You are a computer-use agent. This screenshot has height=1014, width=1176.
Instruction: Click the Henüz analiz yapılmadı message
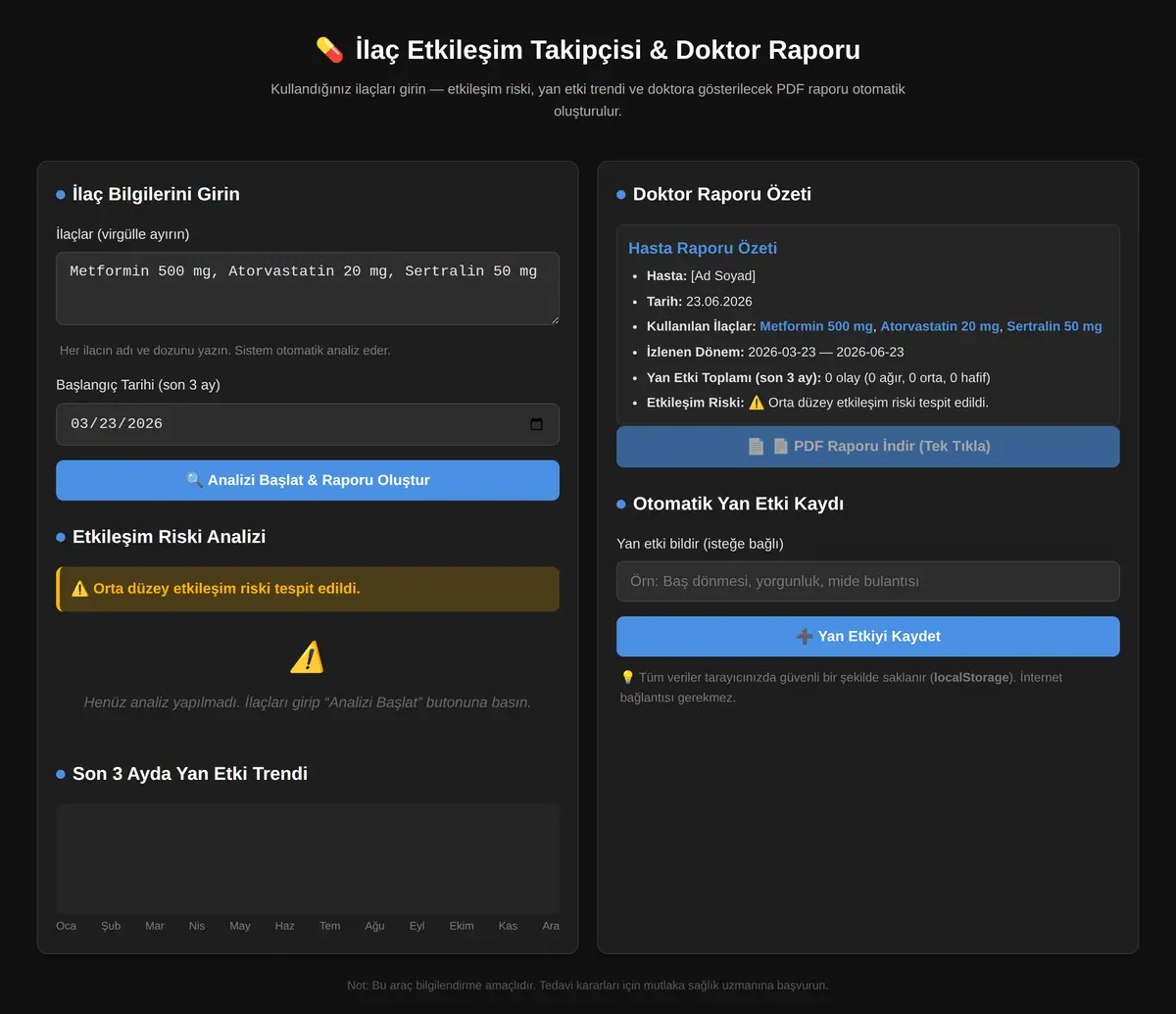[x=308, y=702]
